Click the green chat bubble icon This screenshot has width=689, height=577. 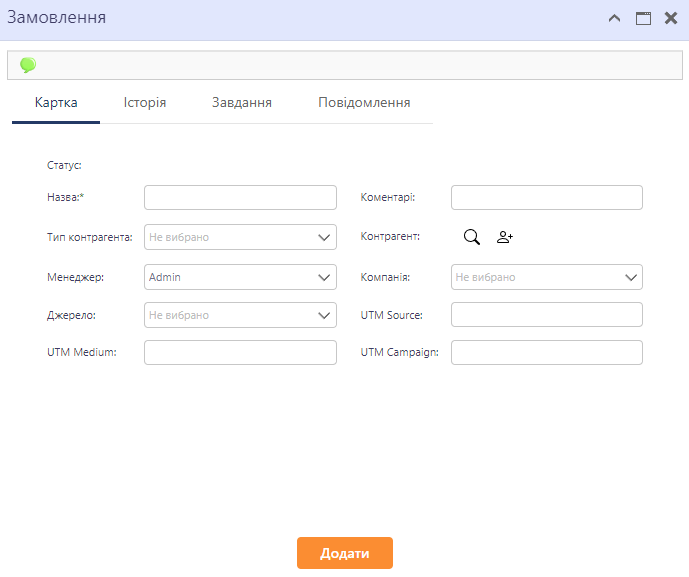(x=28, y=65)
